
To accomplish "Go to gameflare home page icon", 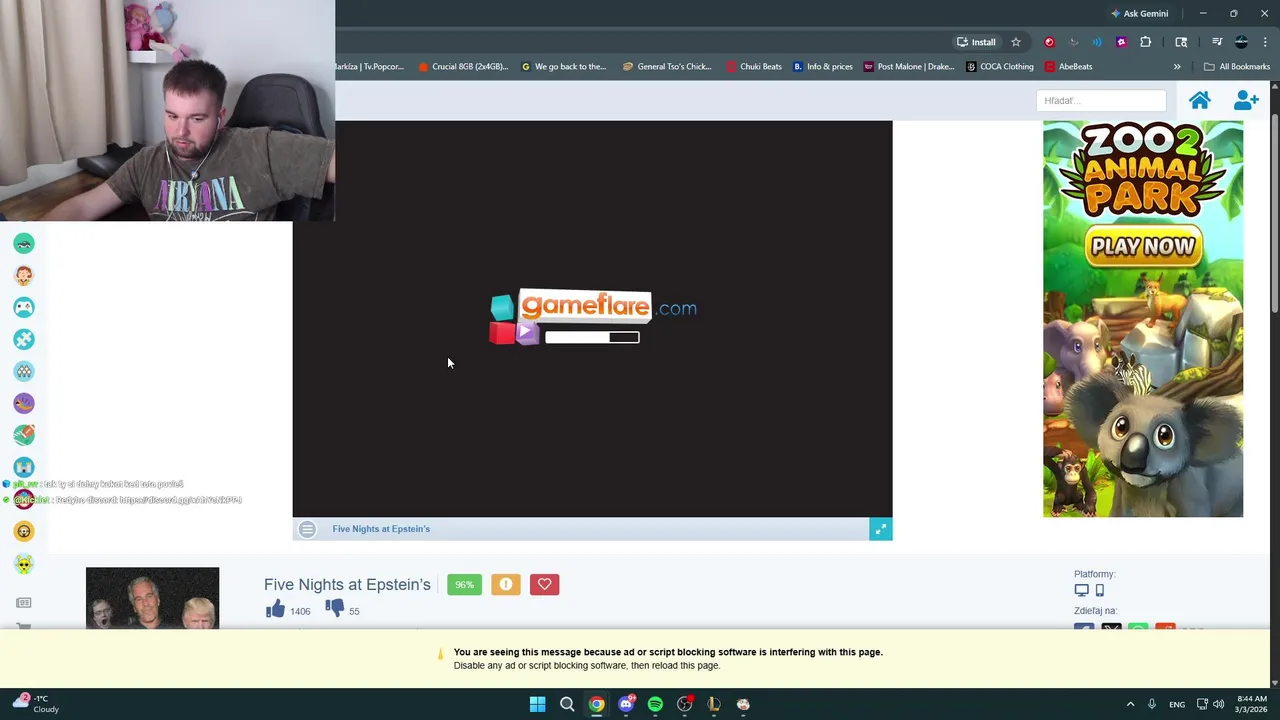I will [x=1200, y=100].
